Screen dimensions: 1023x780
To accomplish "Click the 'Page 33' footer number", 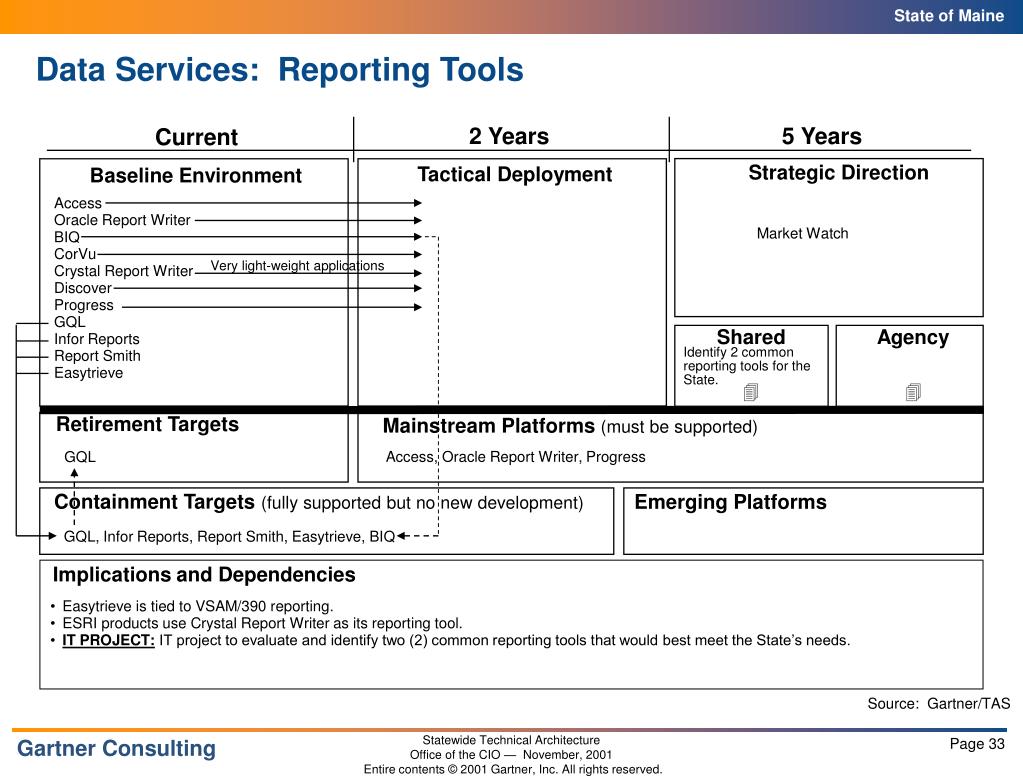I will click(x=977, y=744).
